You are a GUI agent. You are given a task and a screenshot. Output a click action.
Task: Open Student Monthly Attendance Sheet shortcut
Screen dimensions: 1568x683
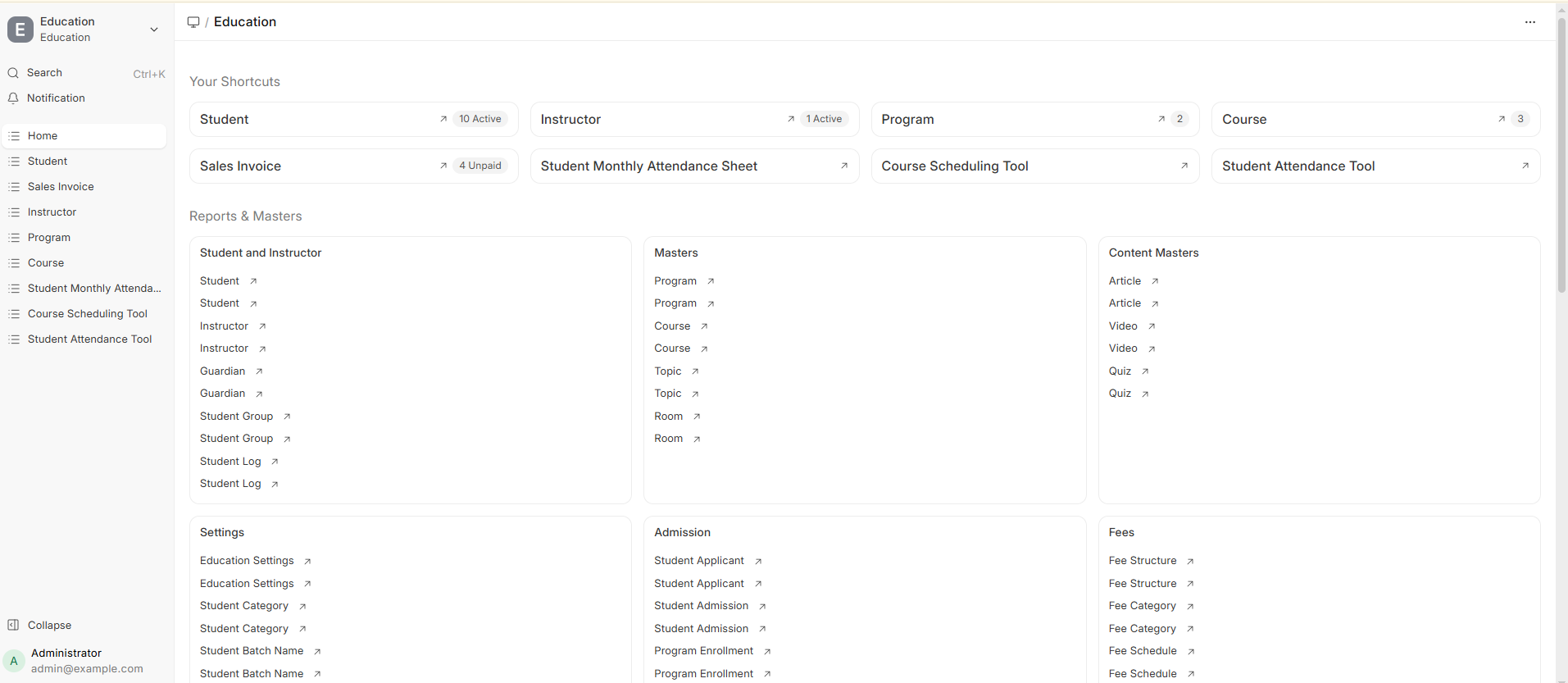(648, 166)
